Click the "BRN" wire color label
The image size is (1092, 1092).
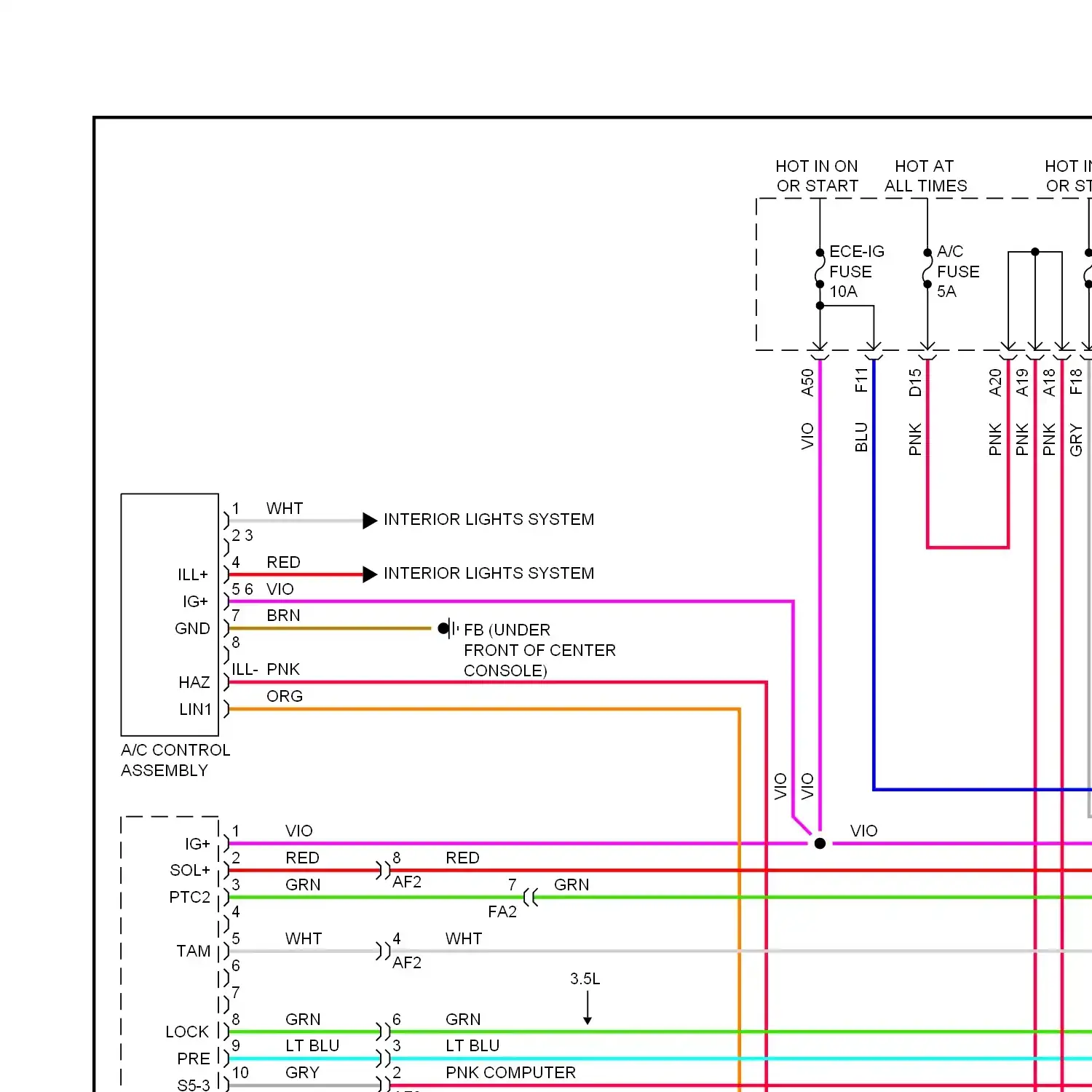(x=283, y=616)
